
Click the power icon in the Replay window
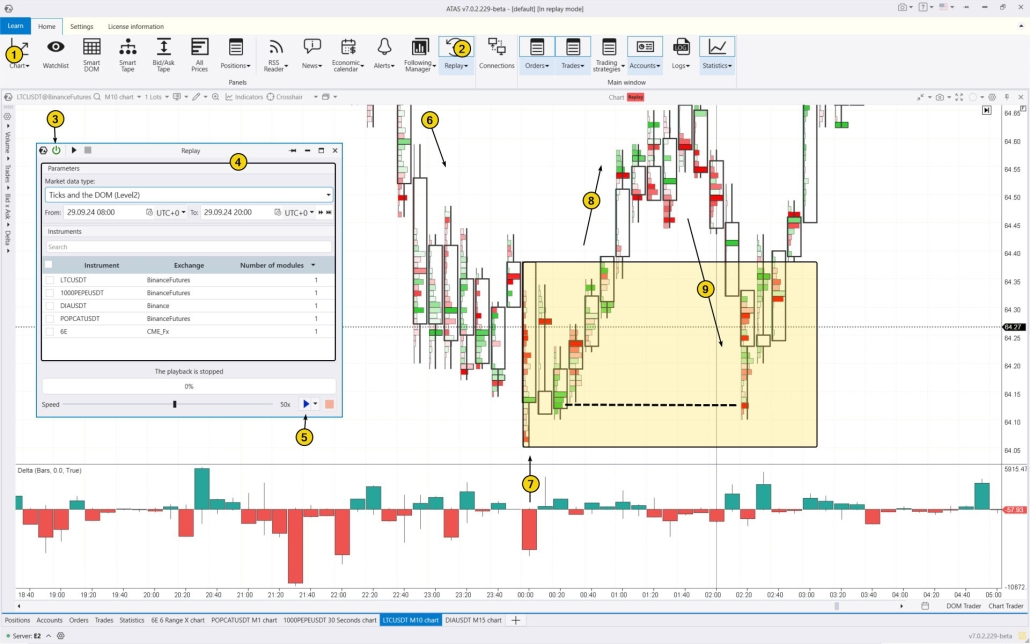[57, 150]
